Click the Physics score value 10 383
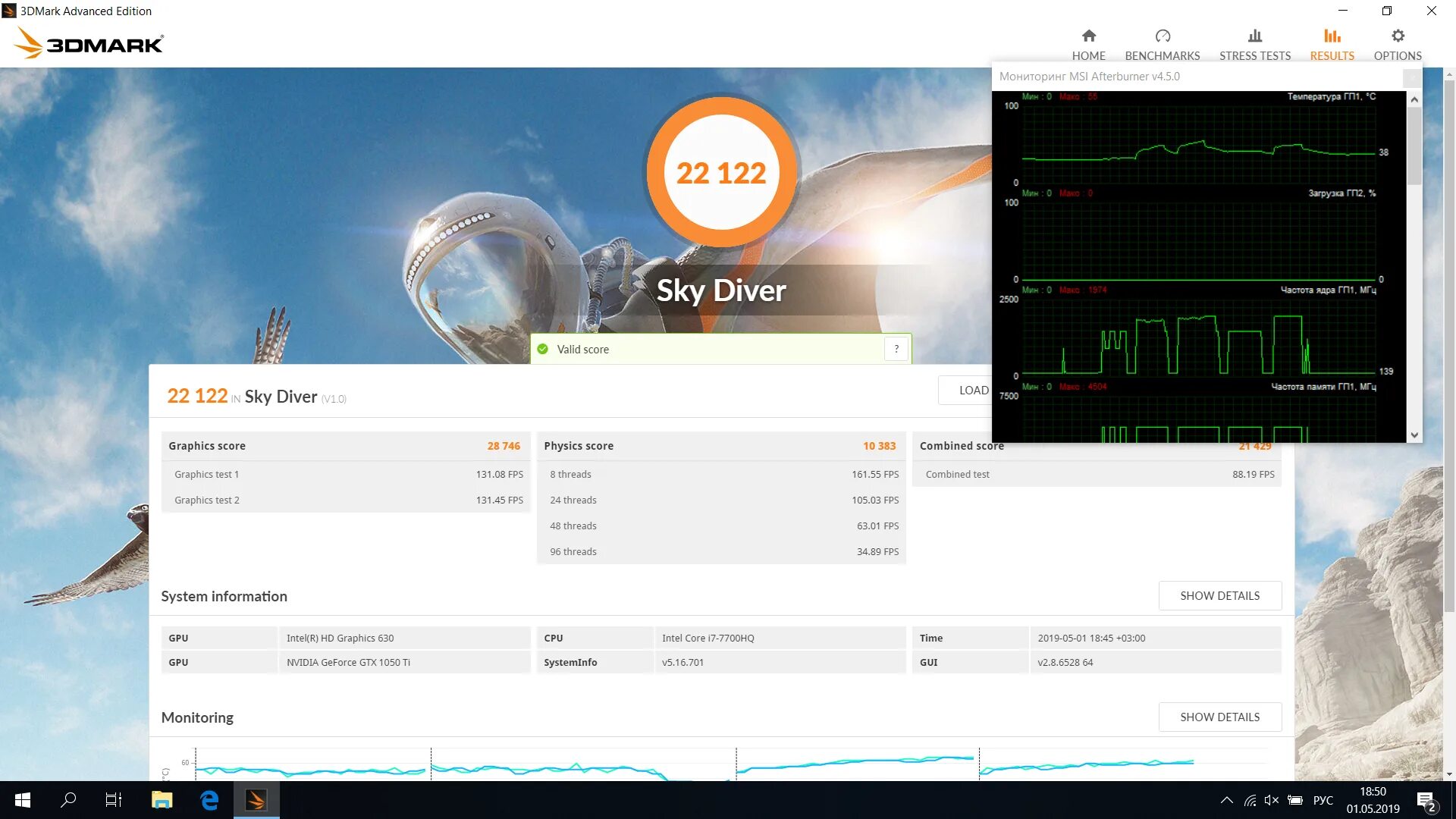The width and height of the screenshot is (1456, 819). click(x=879, y=446)
